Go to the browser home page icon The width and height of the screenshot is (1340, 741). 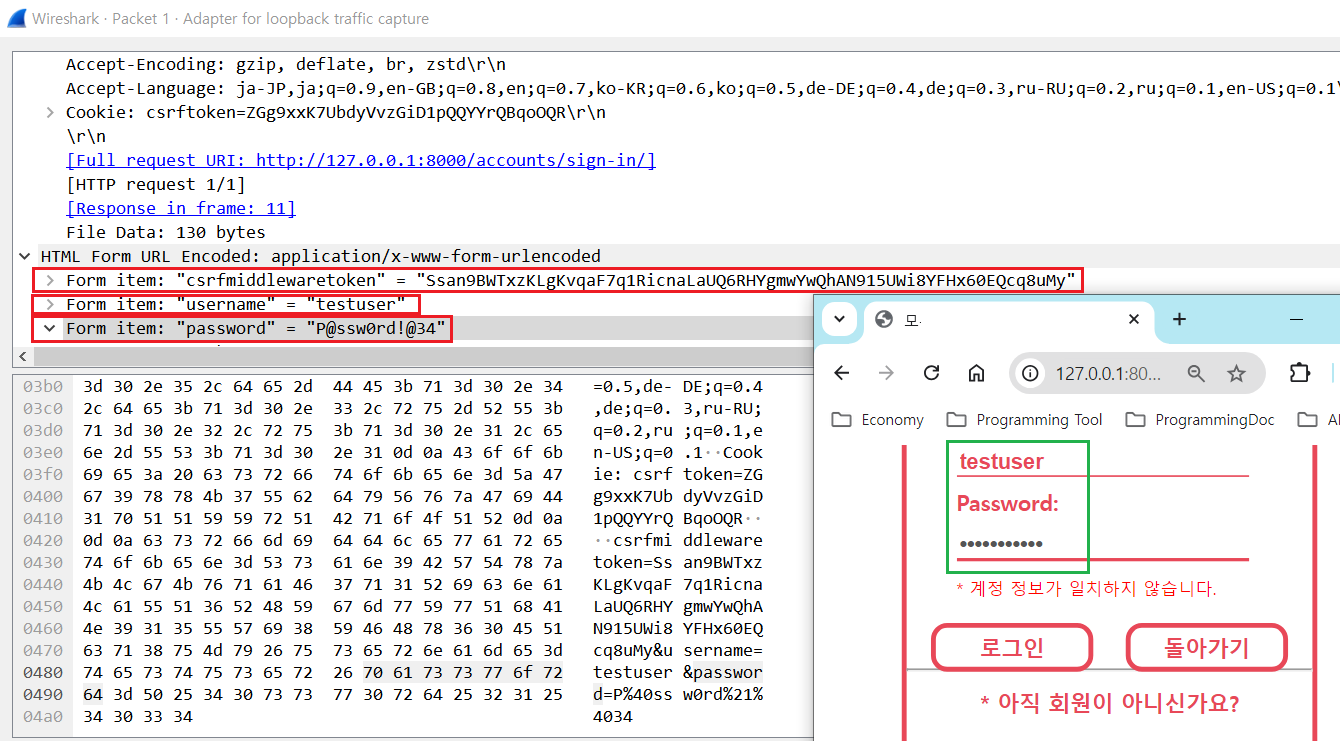click(x=976, y=373)
